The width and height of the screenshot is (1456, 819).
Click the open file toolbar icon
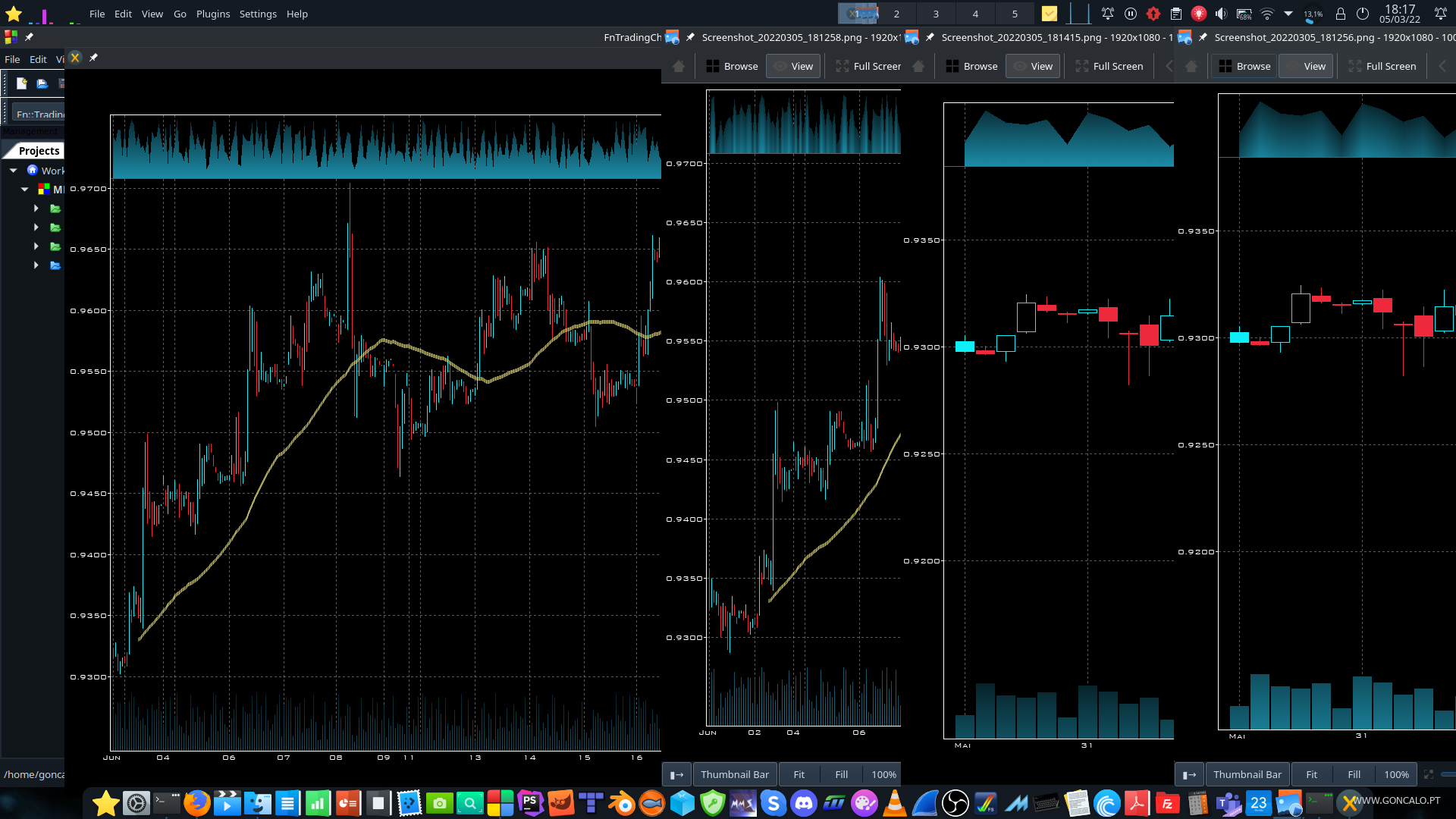click(42, 83)
